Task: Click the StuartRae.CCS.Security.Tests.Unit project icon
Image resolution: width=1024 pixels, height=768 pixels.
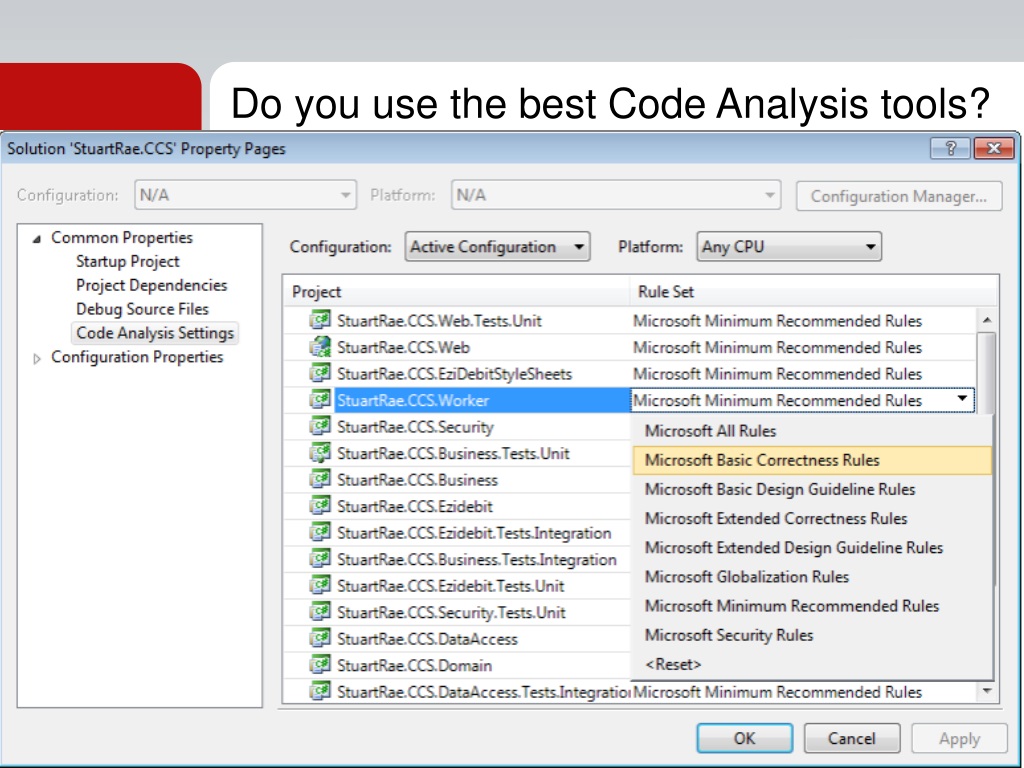Action: [x=320, y=611]
